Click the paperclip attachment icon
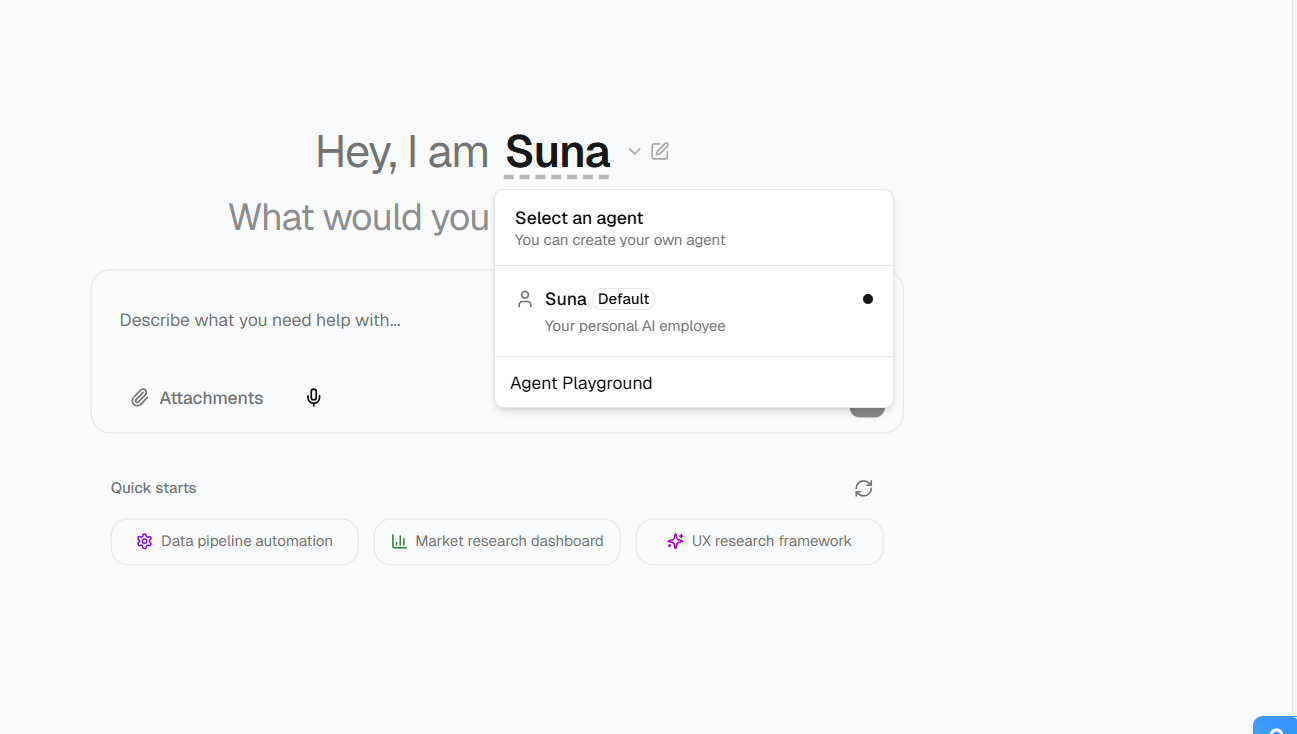This screenshot has width=1297, height=734. tap(140, 398)
